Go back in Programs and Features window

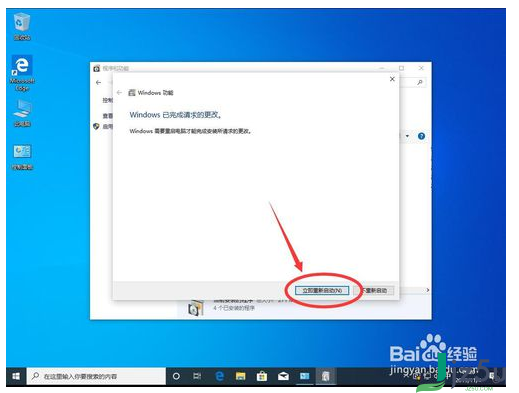(98, 82)
